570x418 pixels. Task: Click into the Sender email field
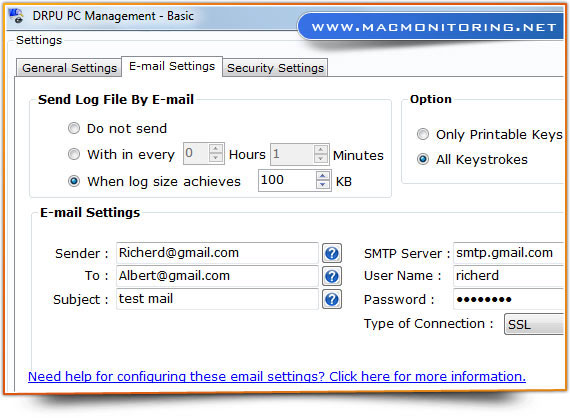coord(217,253)
